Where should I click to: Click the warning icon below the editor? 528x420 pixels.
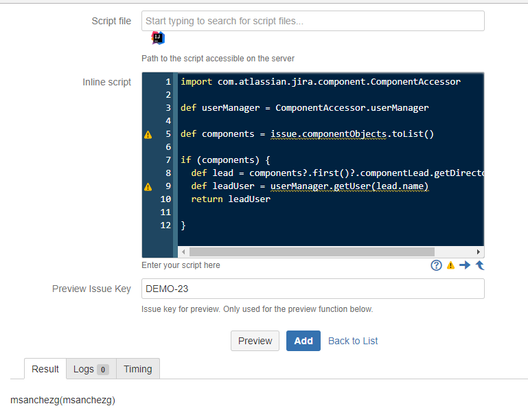[x=451, y=265]
